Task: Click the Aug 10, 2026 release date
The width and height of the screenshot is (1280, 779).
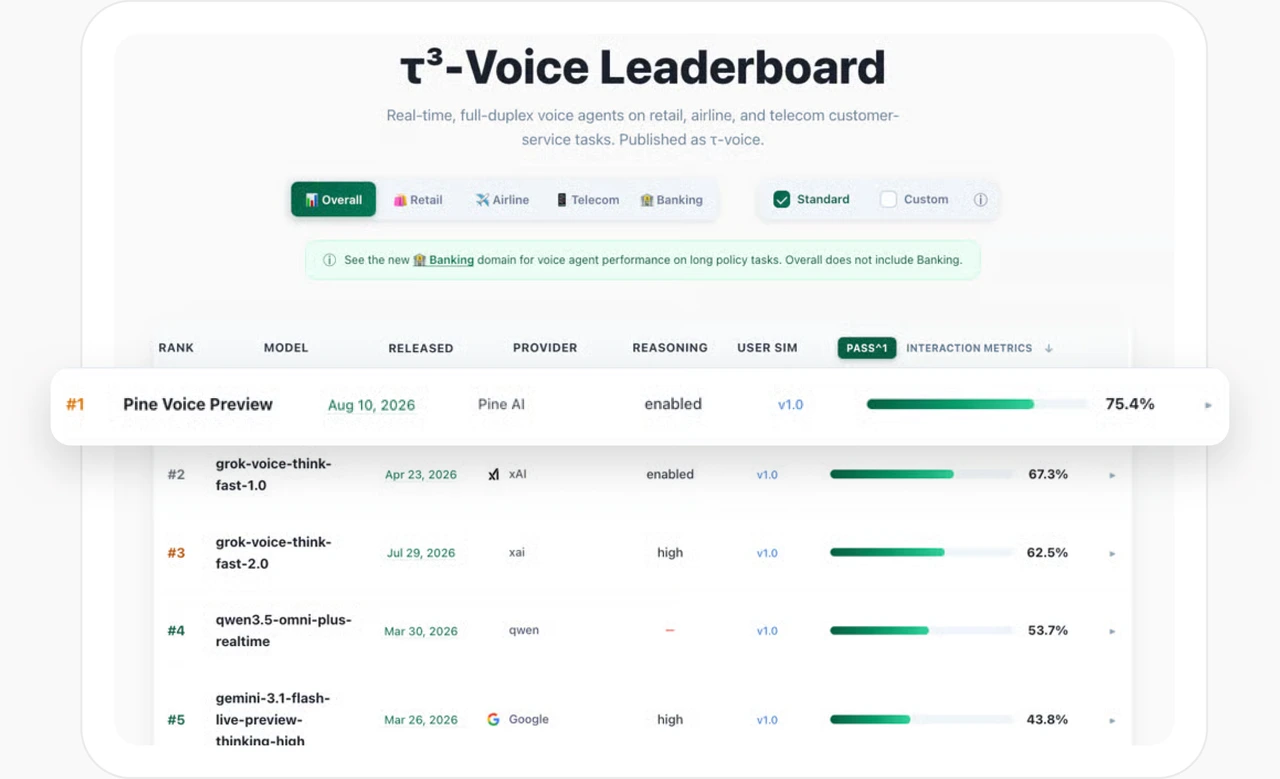Action: click(x=371, y=405)
